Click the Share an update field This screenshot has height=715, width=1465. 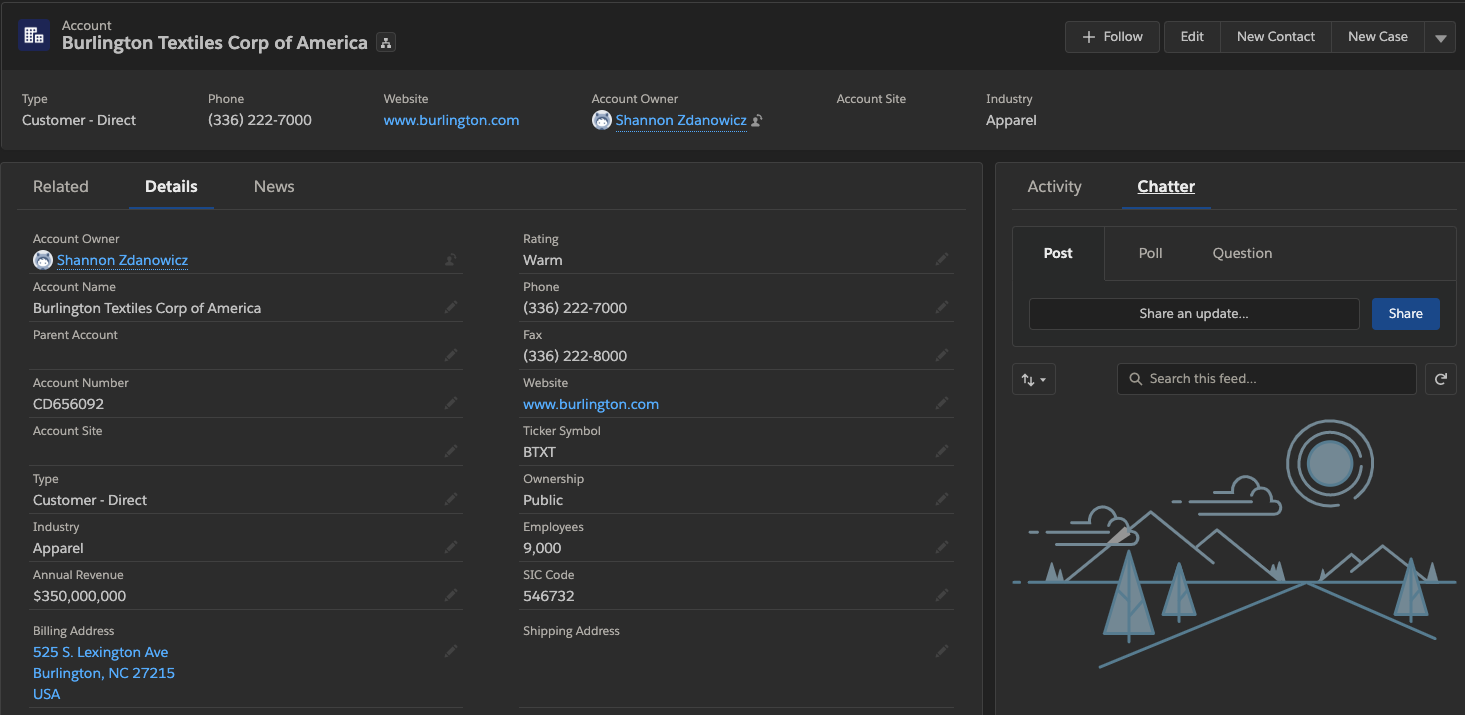point(1194,314)
